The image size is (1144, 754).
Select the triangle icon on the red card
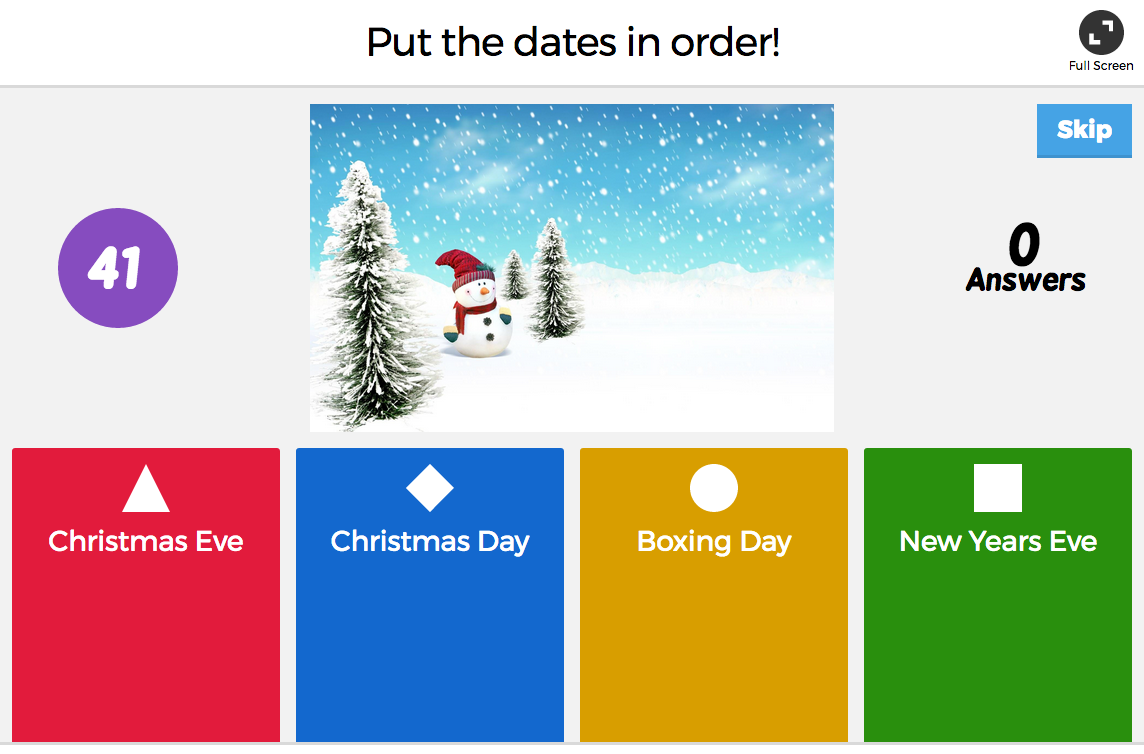tap(145, 488)
